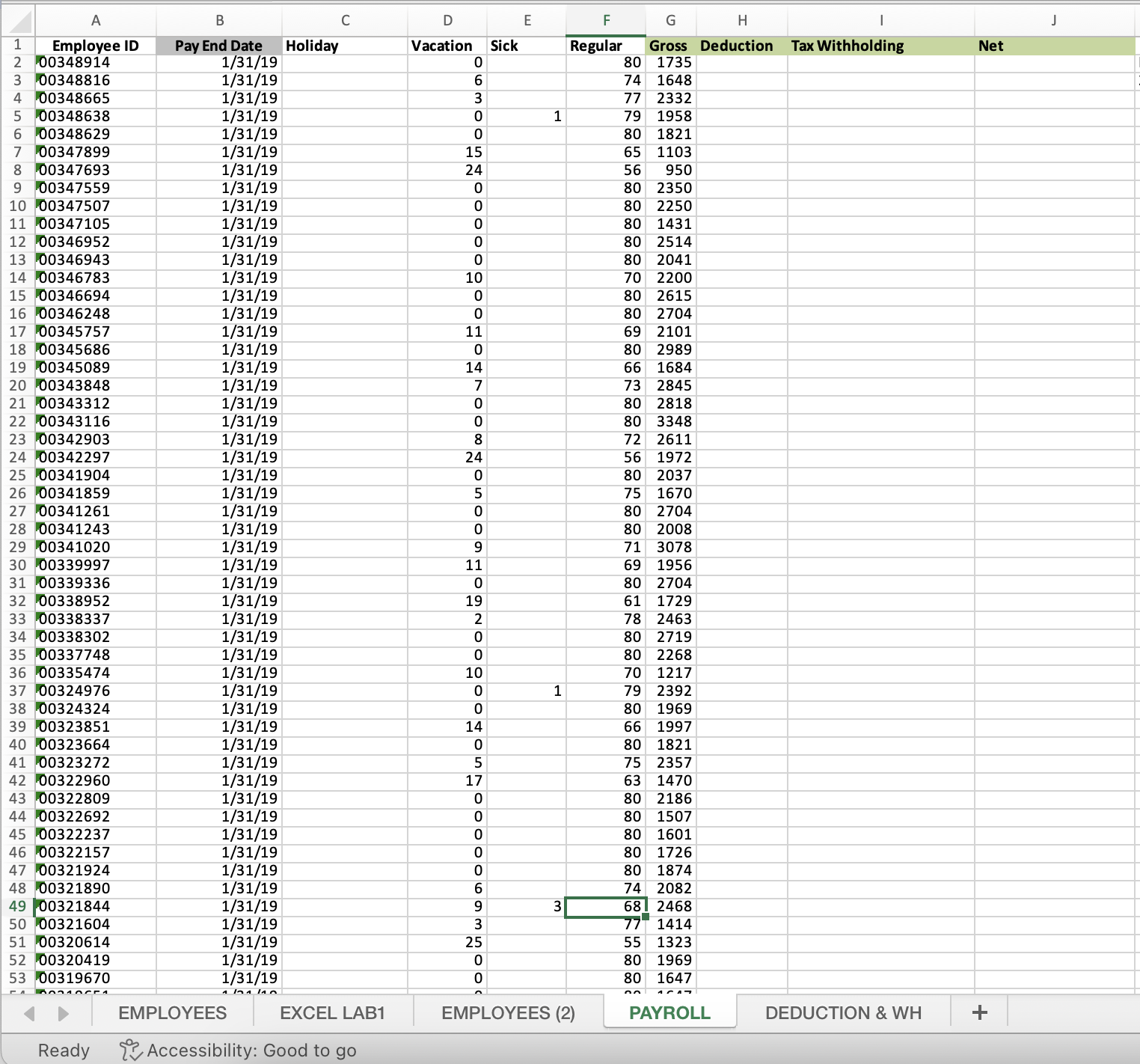Select all cells via the corner select-all button
Image resolution: width=1140 pixels, height=1064 pixels.
coord(18,20)
